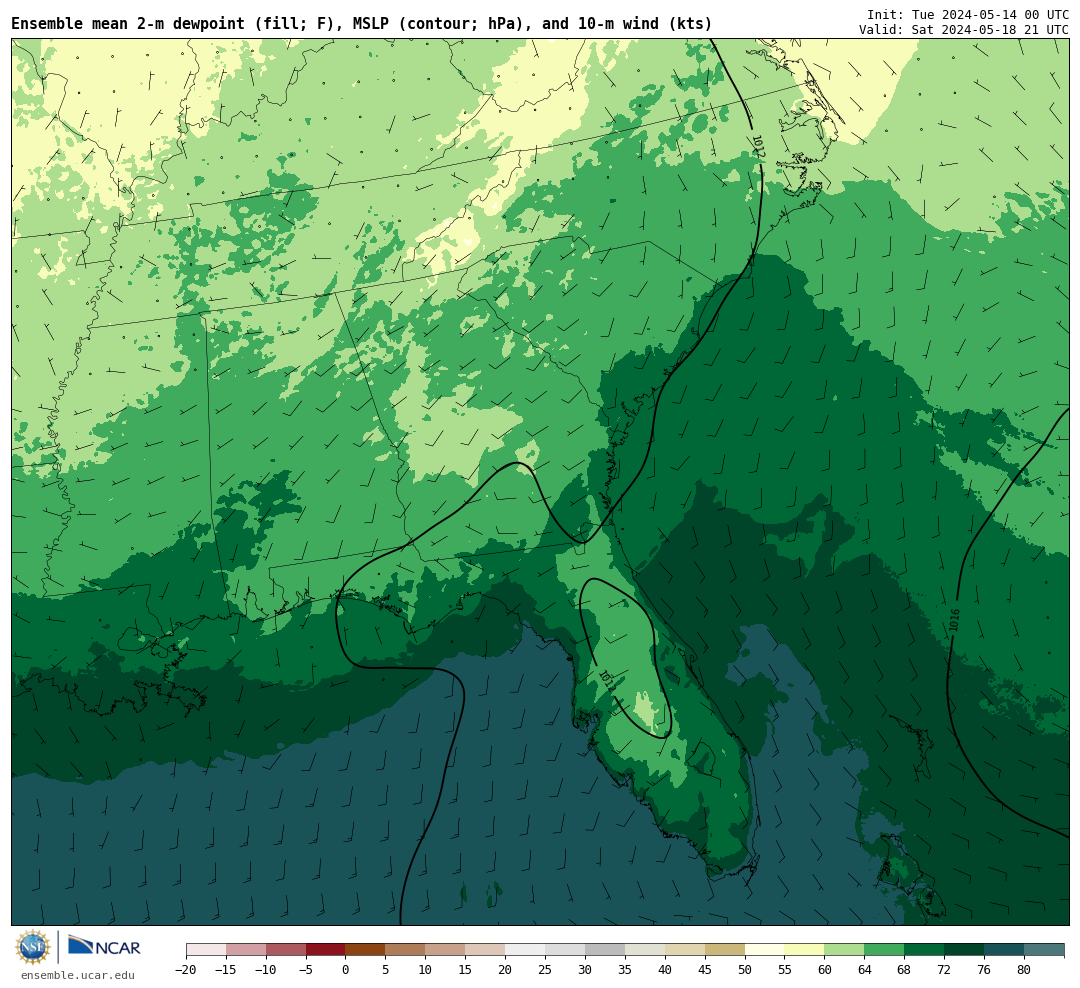The width and height of the screenshot is (1080, 988).
Task: Pick the 25 to 30 light gray swatch
Action: coord(565,950)
